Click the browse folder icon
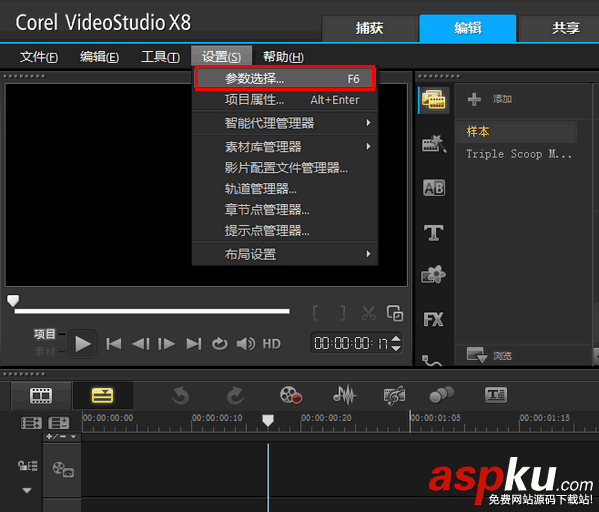This screenshot has width=599, height=512. click(x=477, y=355)
